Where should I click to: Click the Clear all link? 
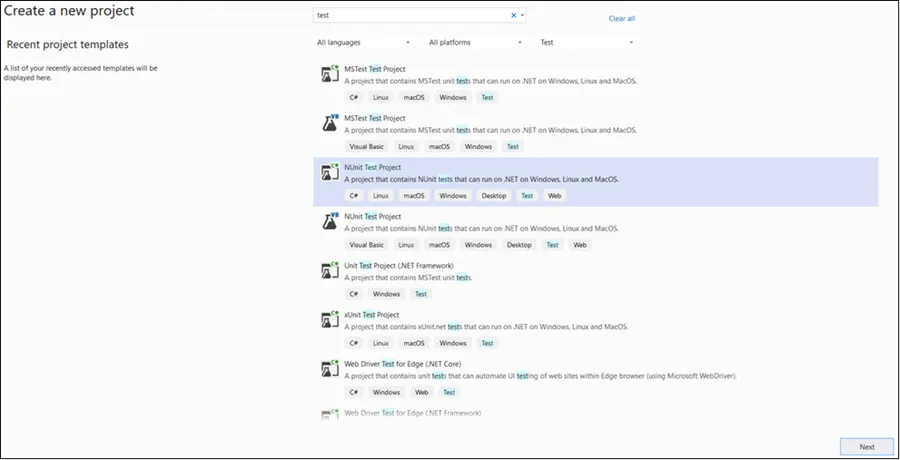[x=621, y=19]
